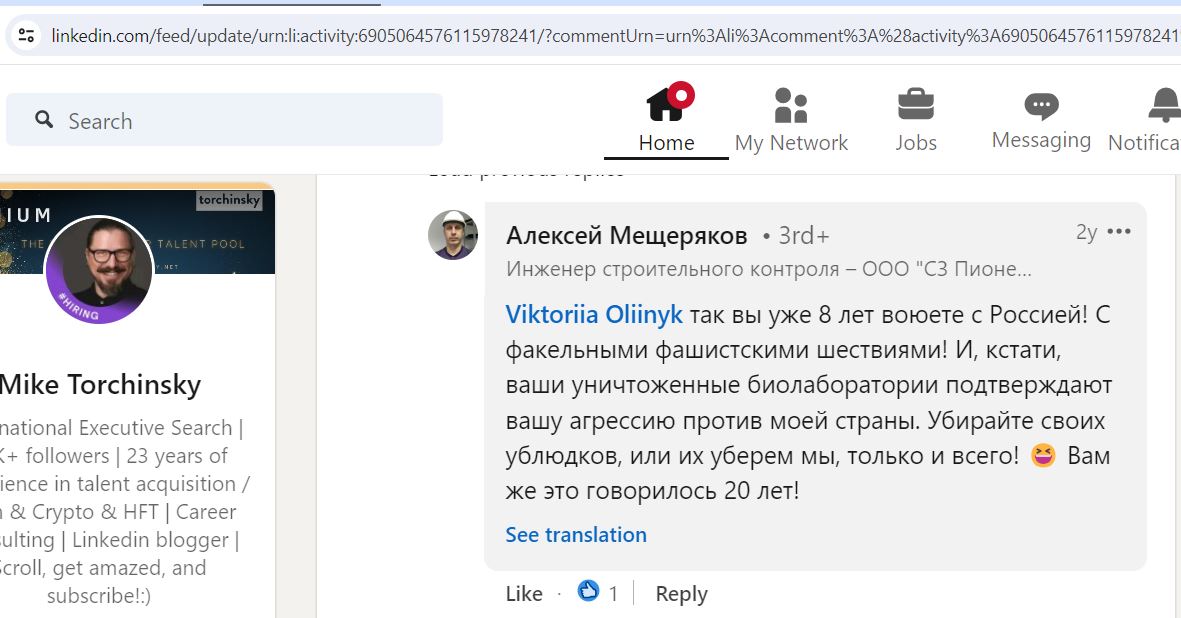Screen dimensions: 1181x618
Task: Open the Home feed icon
Action: tap(666, 103)
